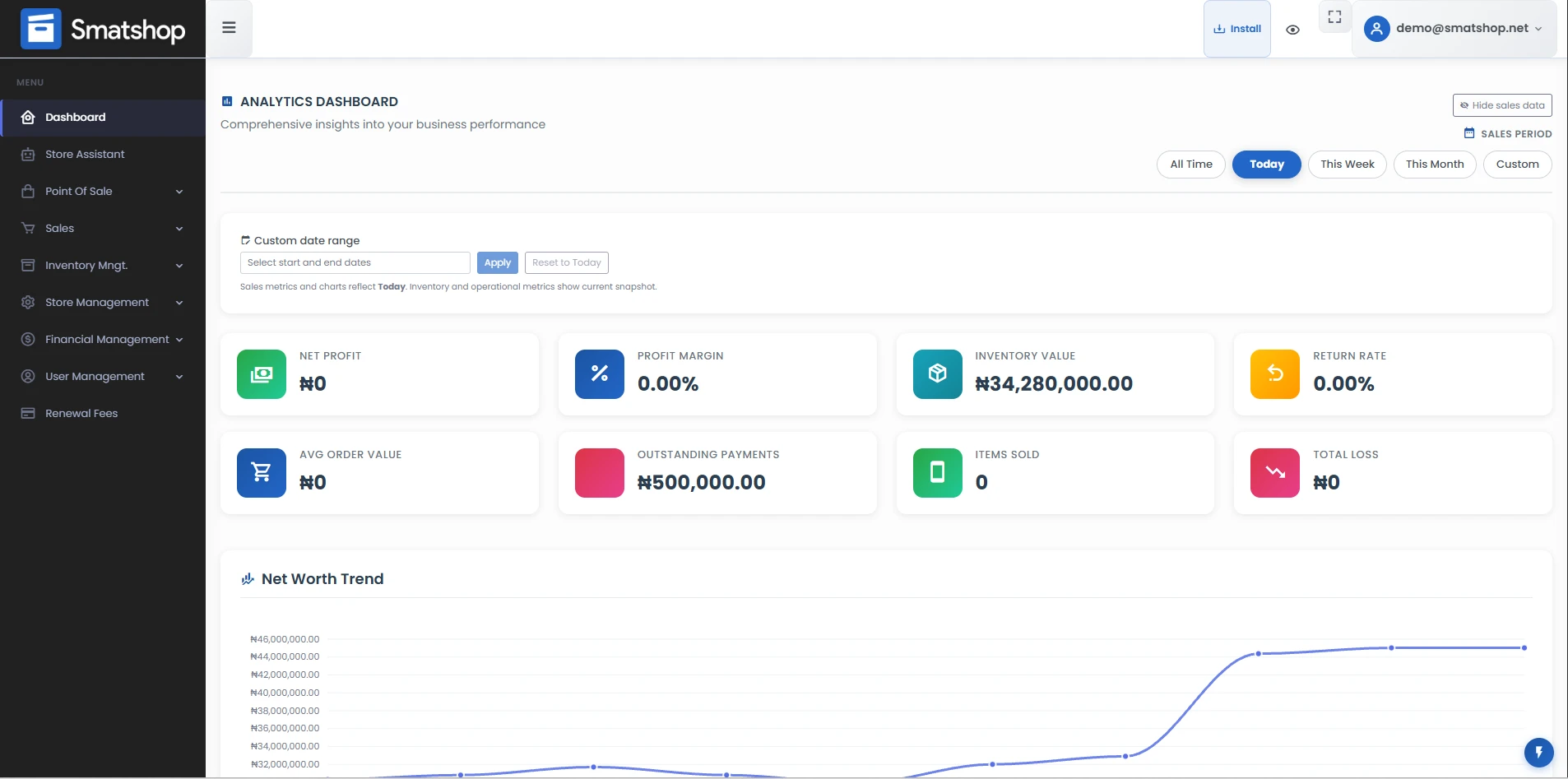Click the ₦500,000.00 outstanding payments value

[701, 483]
